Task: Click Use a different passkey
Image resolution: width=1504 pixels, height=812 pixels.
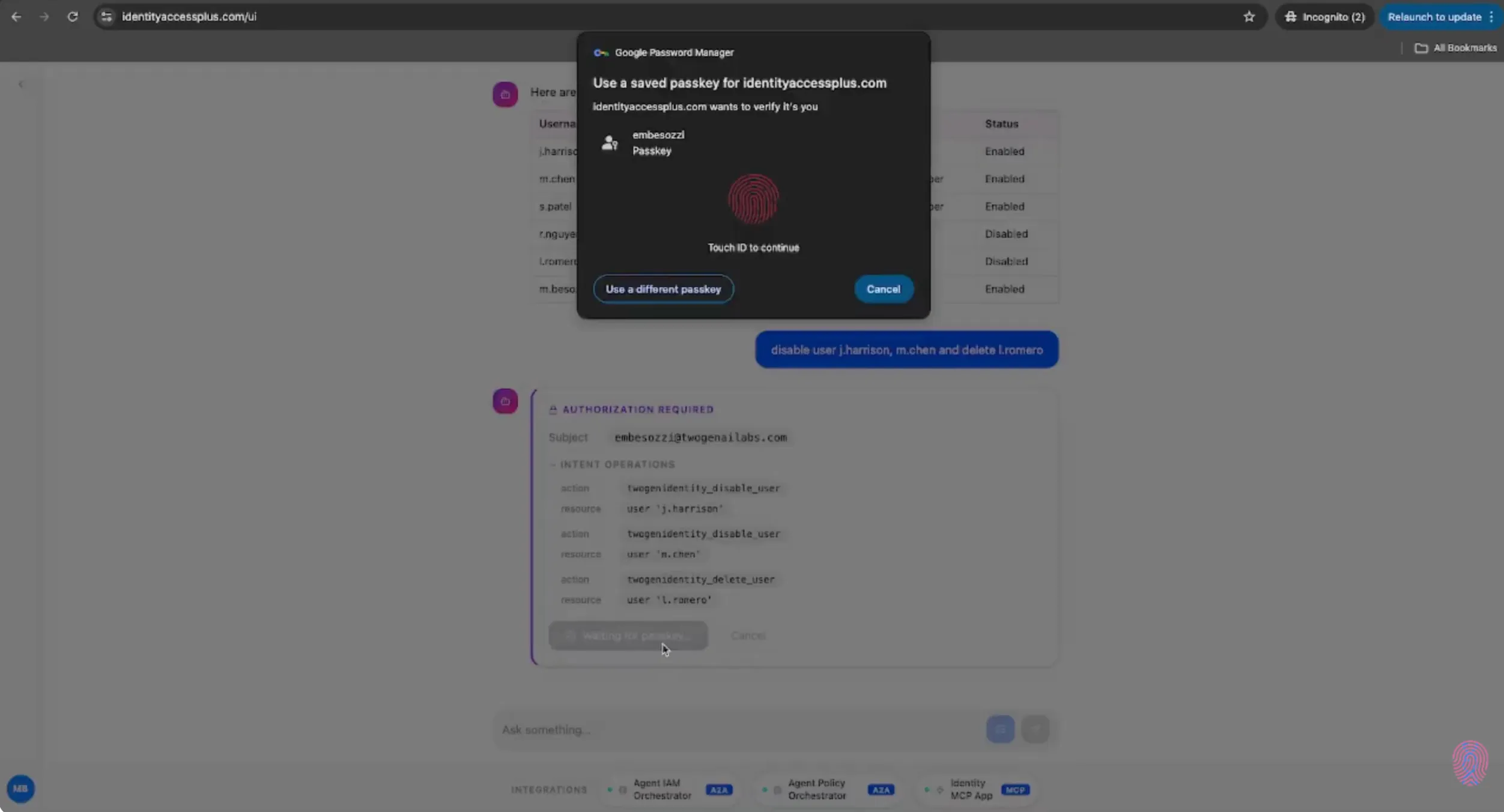Action: point(663,289)
